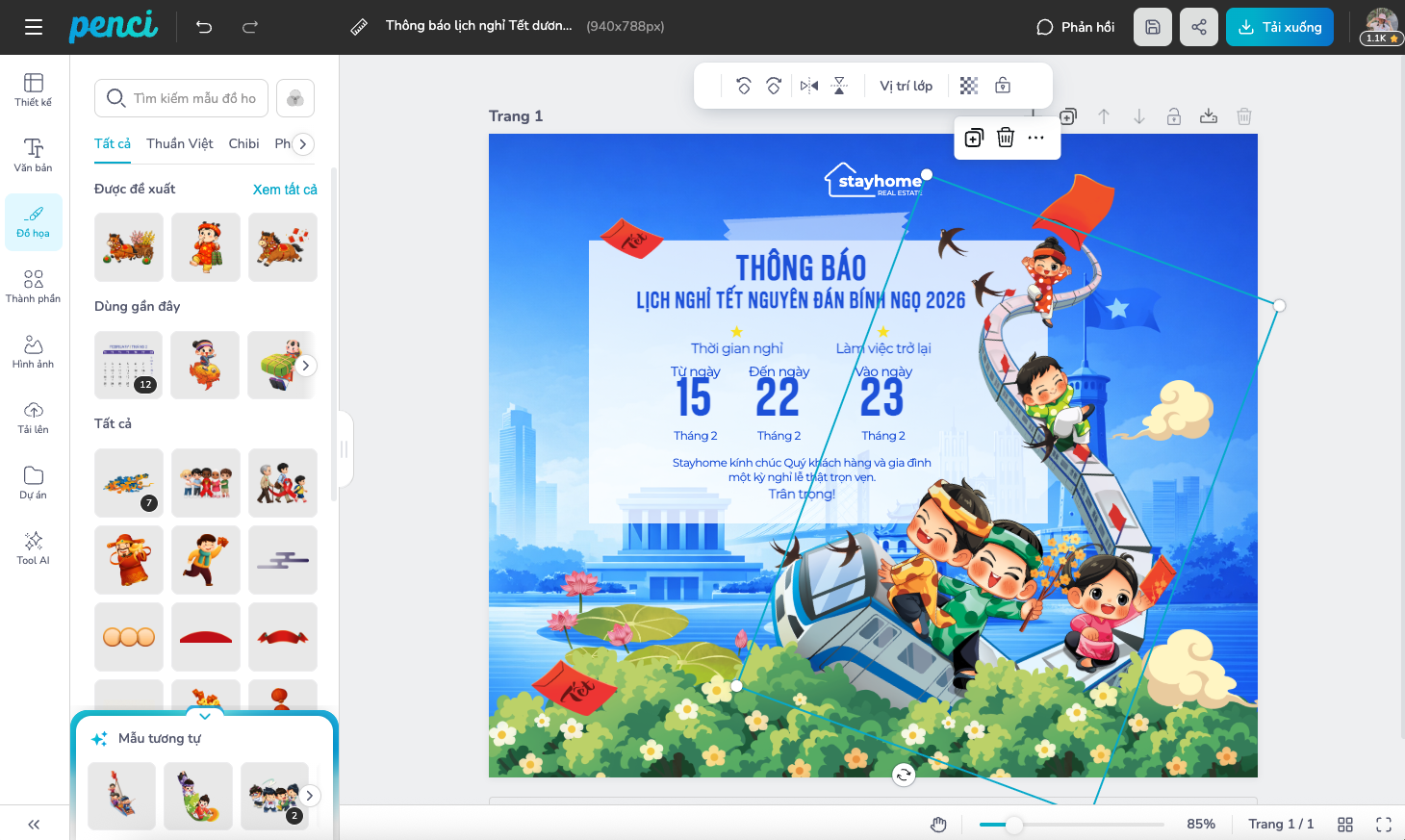Open the transparency checkerboard icon
1405x840 pixels.
[969, 86]
